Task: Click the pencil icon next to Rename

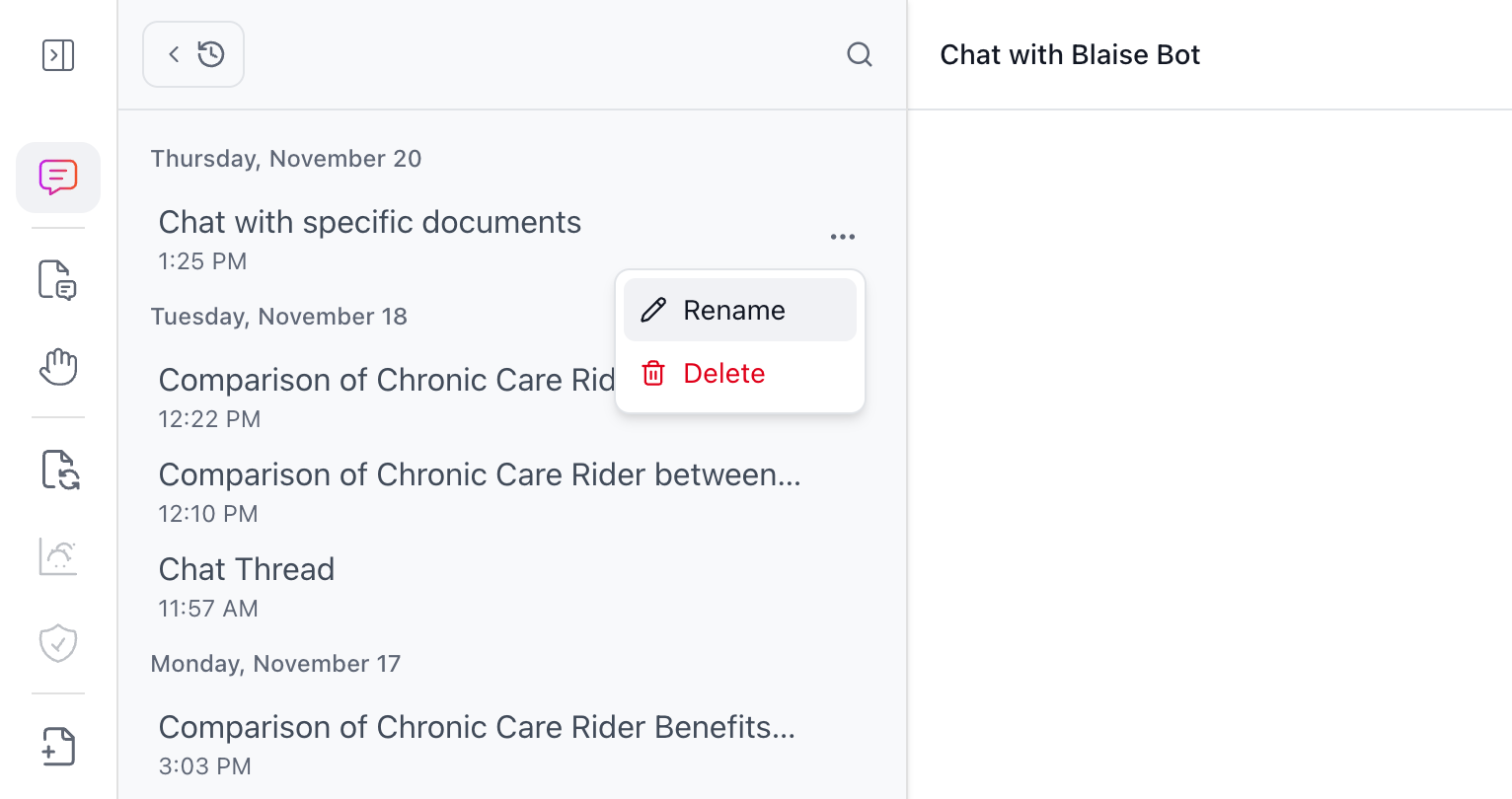Action: click(652, 309)
